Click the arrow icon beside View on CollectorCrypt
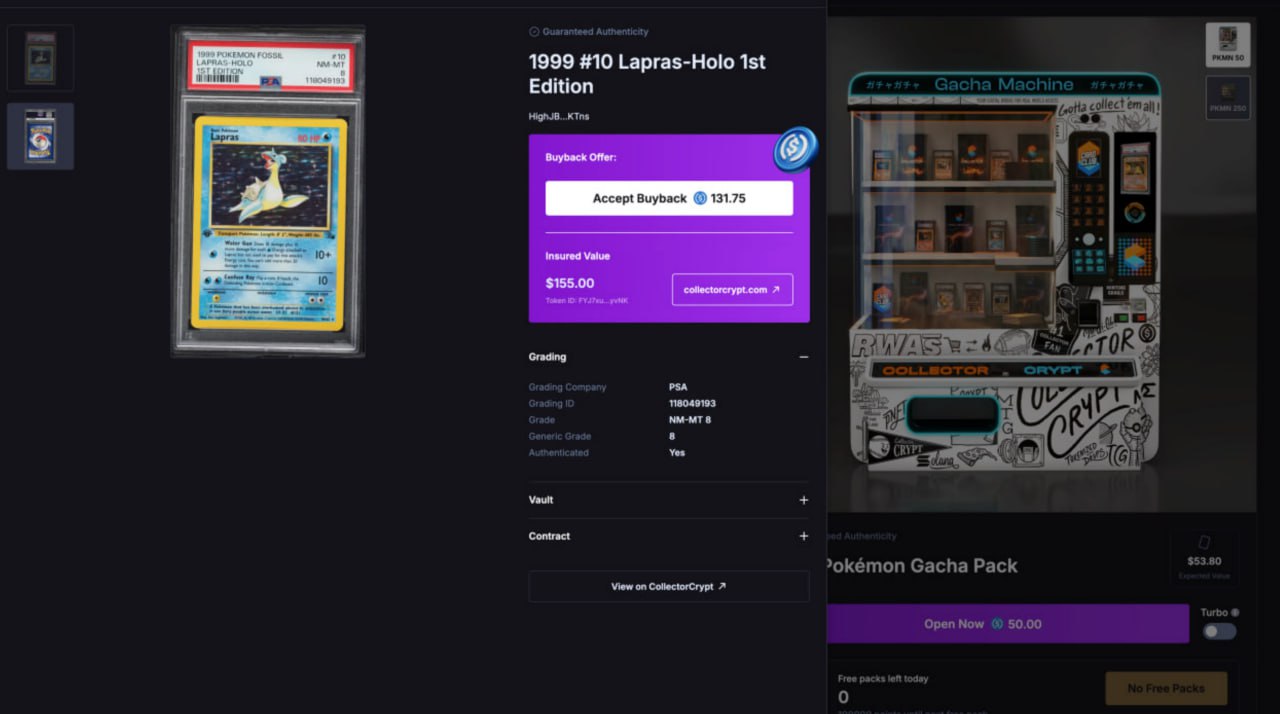 722,587
